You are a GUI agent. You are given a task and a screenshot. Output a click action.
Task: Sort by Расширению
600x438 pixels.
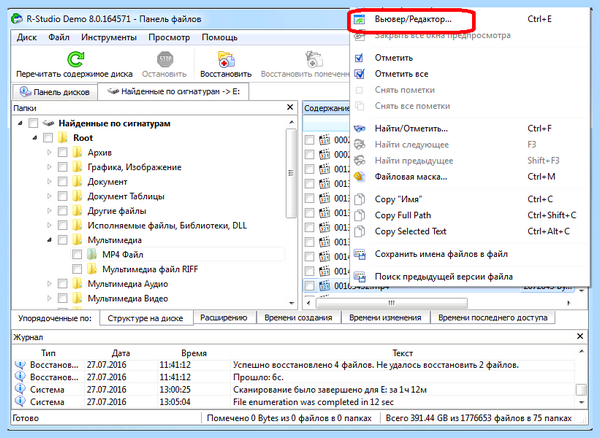point(224,318)
